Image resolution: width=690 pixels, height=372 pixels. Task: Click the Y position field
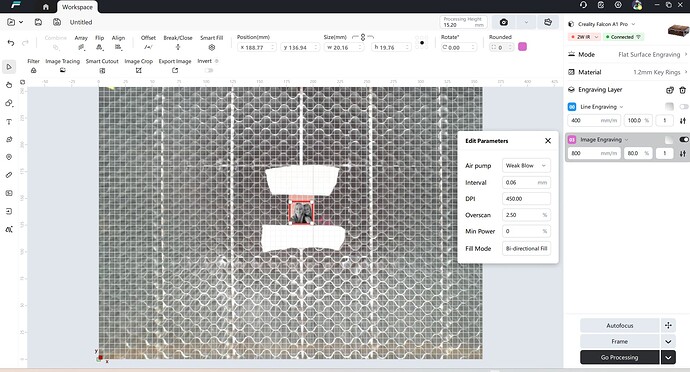[300, 47]
